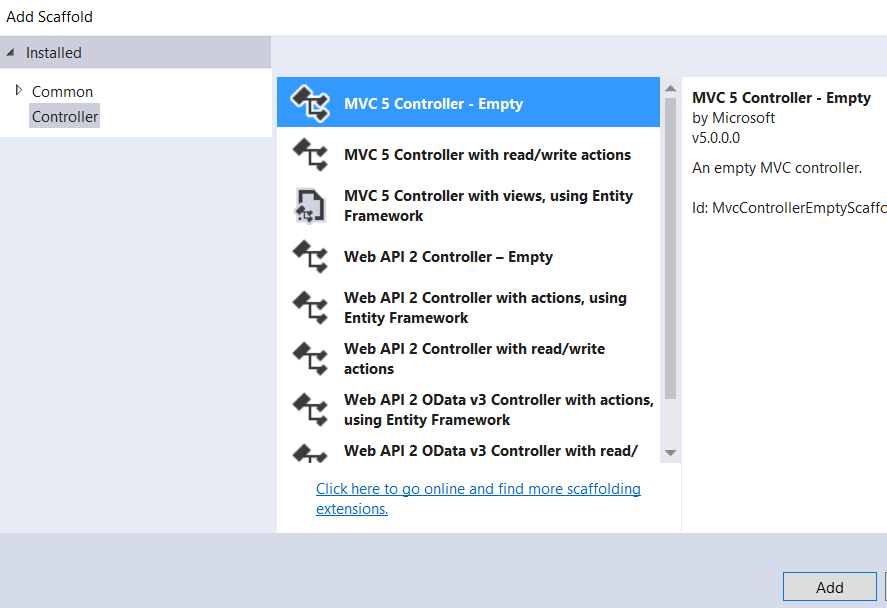Click the Web API 2 actions Entity Framework icon
887x608 pixels.
[x=310, y=307]
